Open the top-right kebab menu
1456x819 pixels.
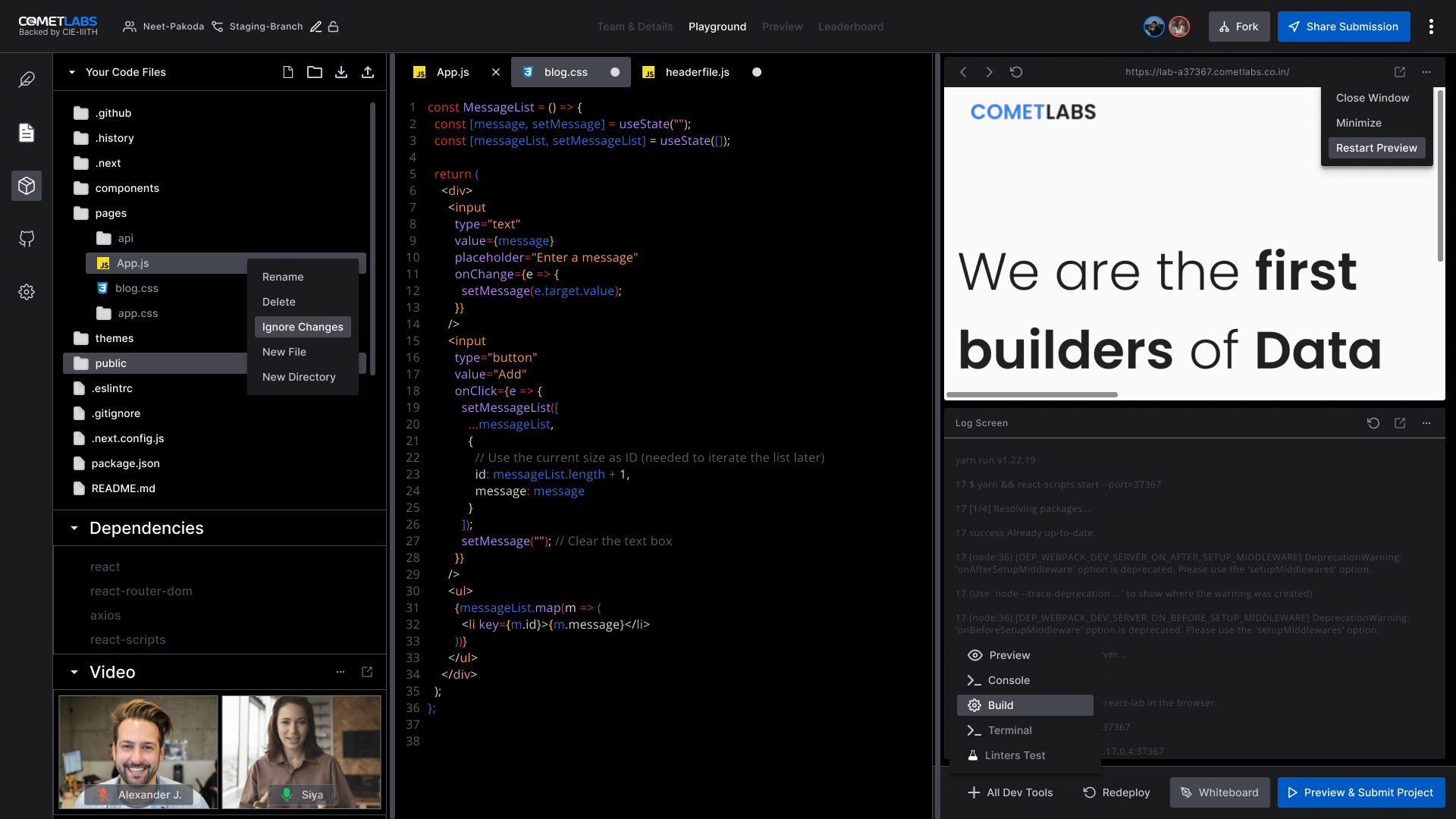pyautogui.click(x=1431, y=27)
